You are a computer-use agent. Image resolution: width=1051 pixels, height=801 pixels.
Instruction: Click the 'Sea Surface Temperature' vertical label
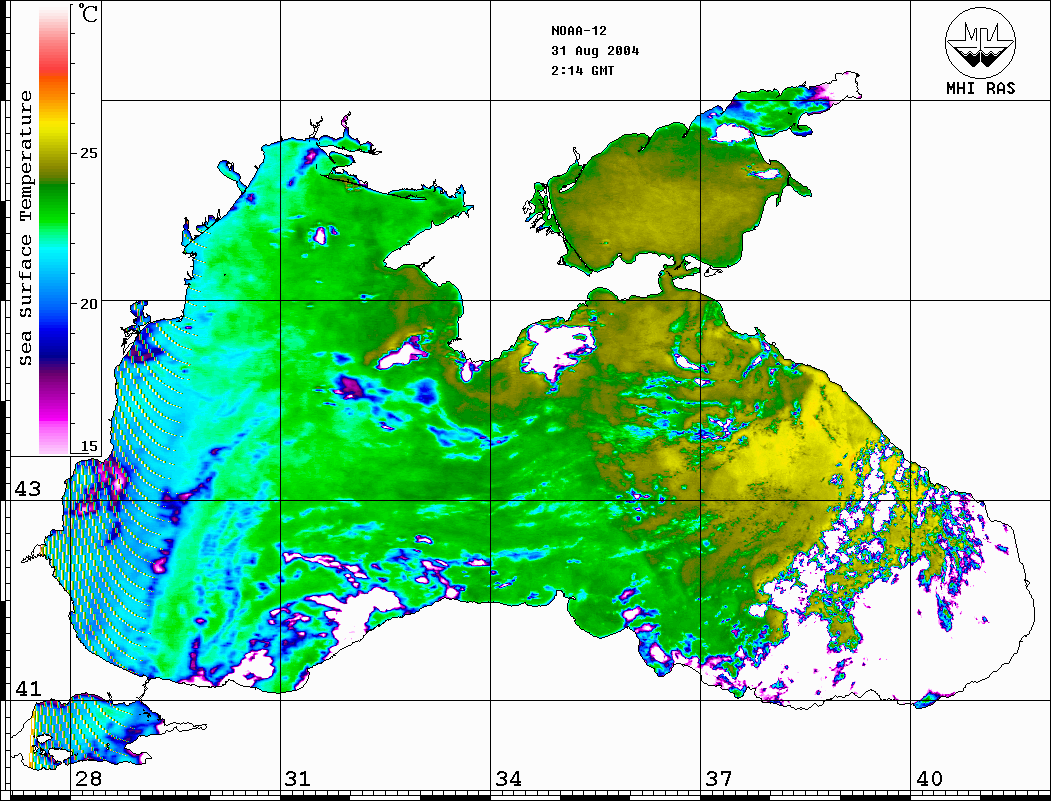[x=25, y=229]
